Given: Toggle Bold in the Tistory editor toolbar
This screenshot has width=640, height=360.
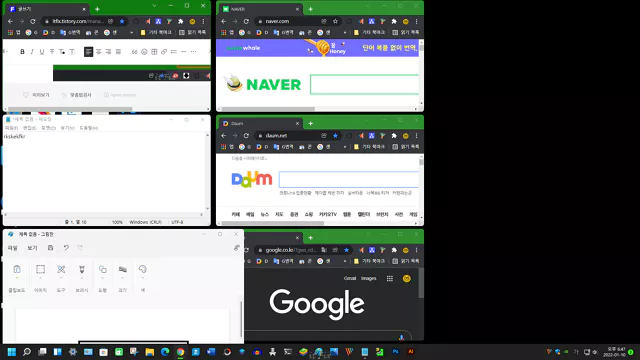Looking at the screenshot, I should [22, 52].
